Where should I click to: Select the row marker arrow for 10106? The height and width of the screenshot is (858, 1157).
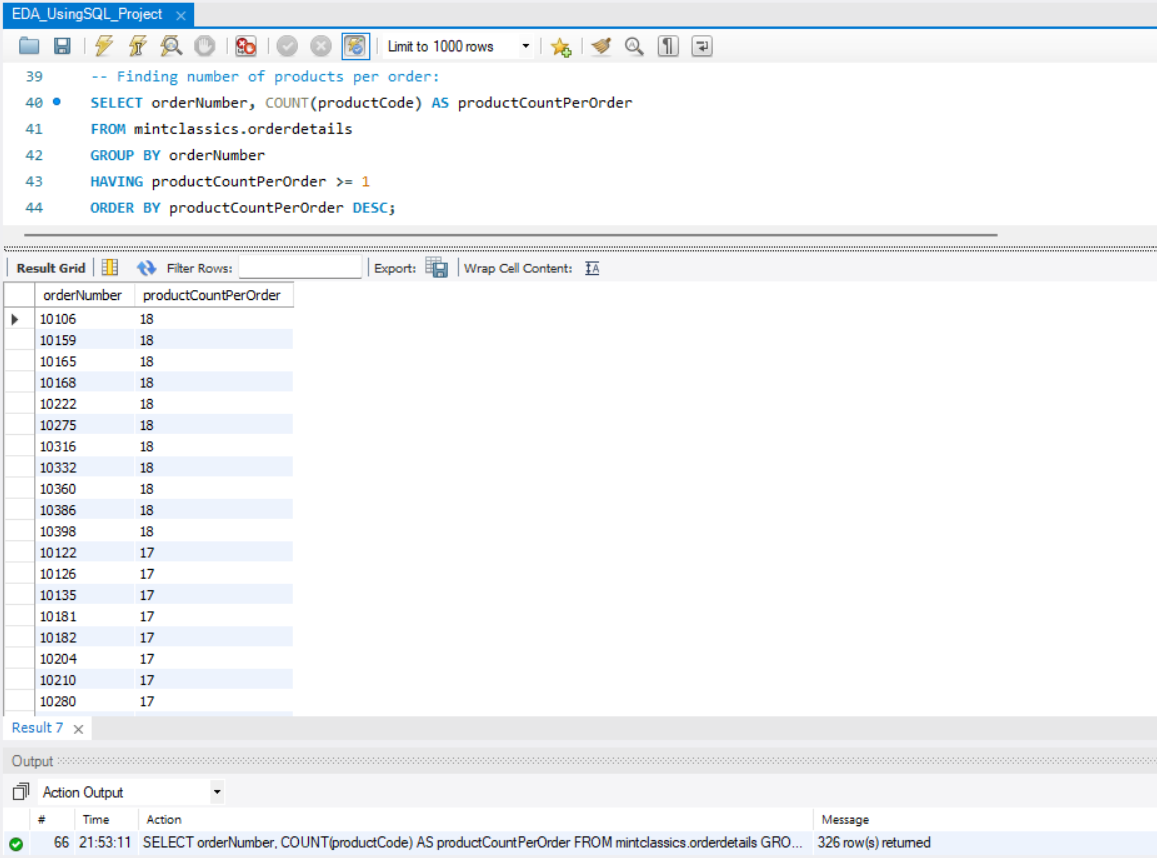pyautogui.click(x=15, y=319)
